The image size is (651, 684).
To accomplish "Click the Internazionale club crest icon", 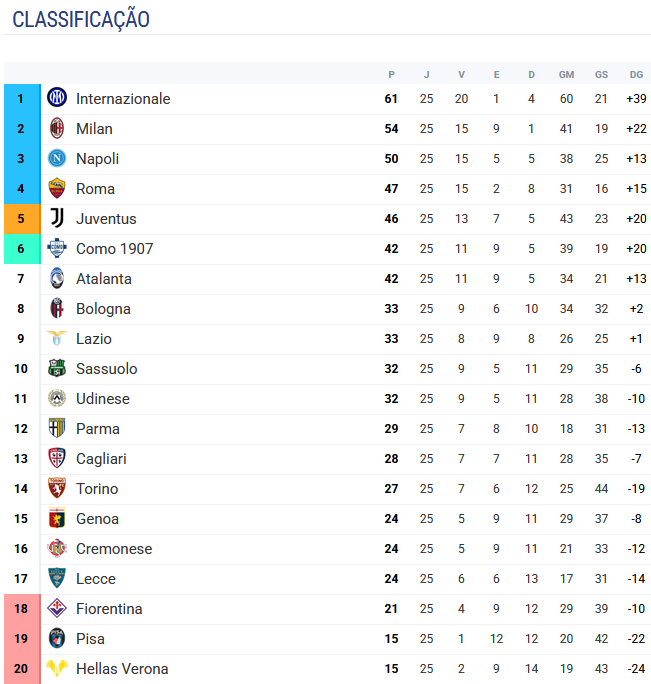I will 57,98.
